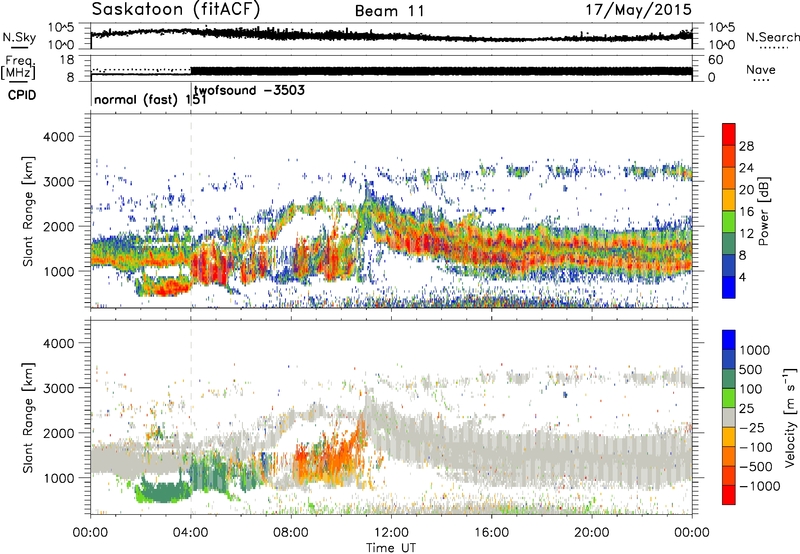Click the 08:00 time tick label
The width and height of the screenshot is (800, 554).
[291, 533]
